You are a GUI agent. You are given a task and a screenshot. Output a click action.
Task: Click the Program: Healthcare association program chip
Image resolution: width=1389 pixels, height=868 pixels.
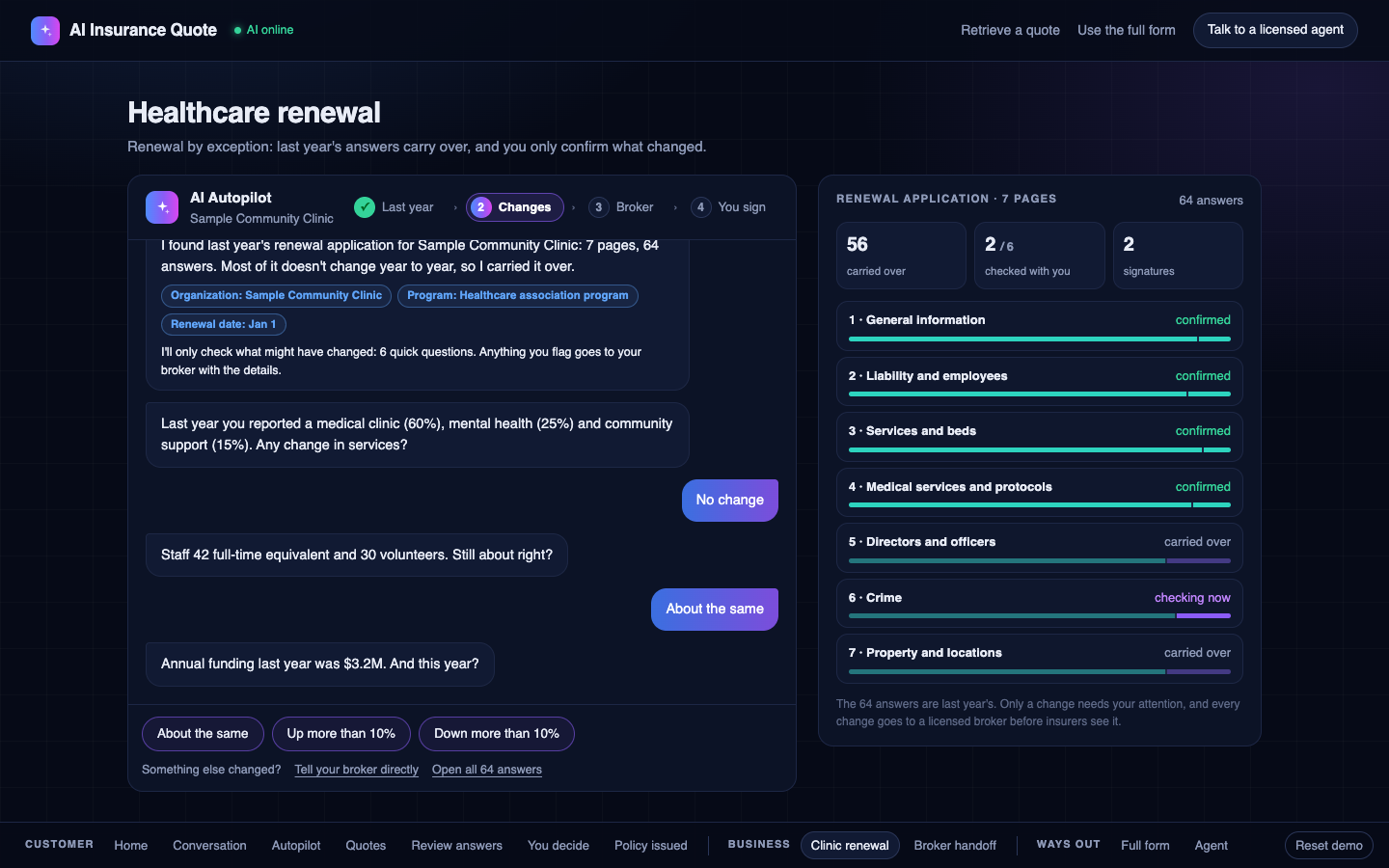point(518,296)
